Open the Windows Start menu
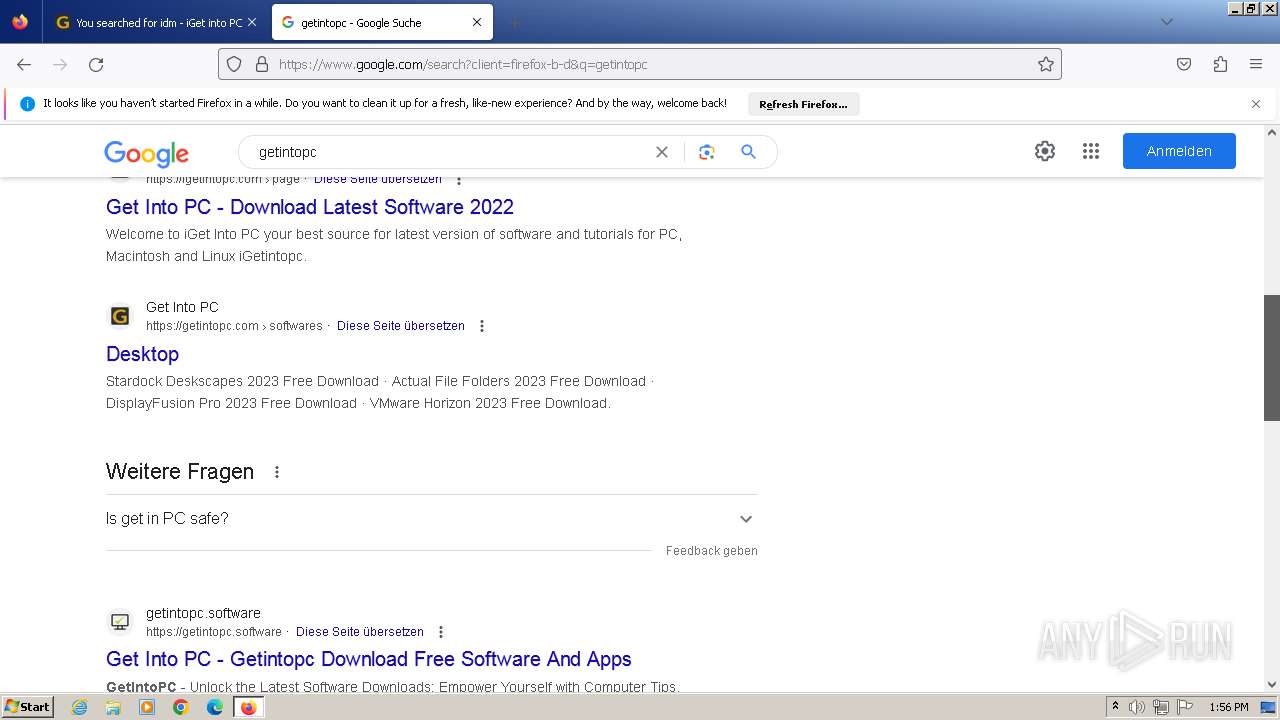Viewport: 1280px width, 720px height. [27, 707]
